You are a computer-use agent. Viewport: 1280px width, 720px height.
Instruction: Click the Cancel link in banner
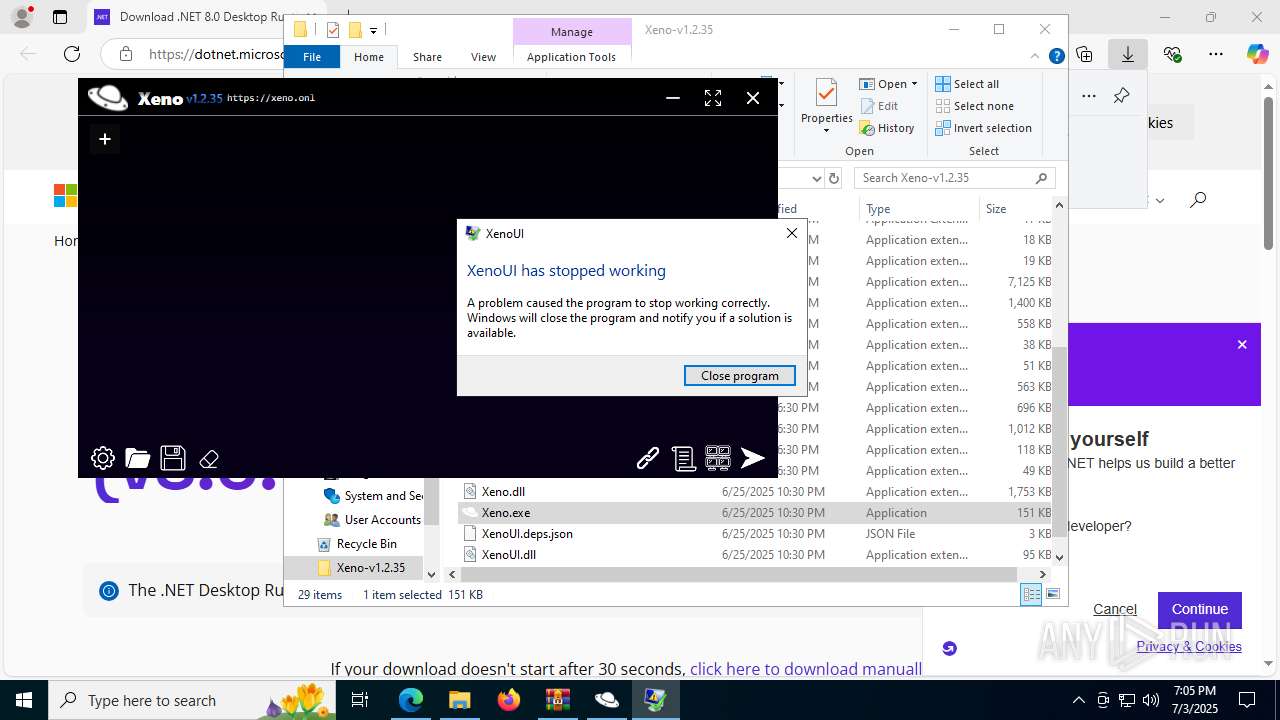[x=1115, y=609]
